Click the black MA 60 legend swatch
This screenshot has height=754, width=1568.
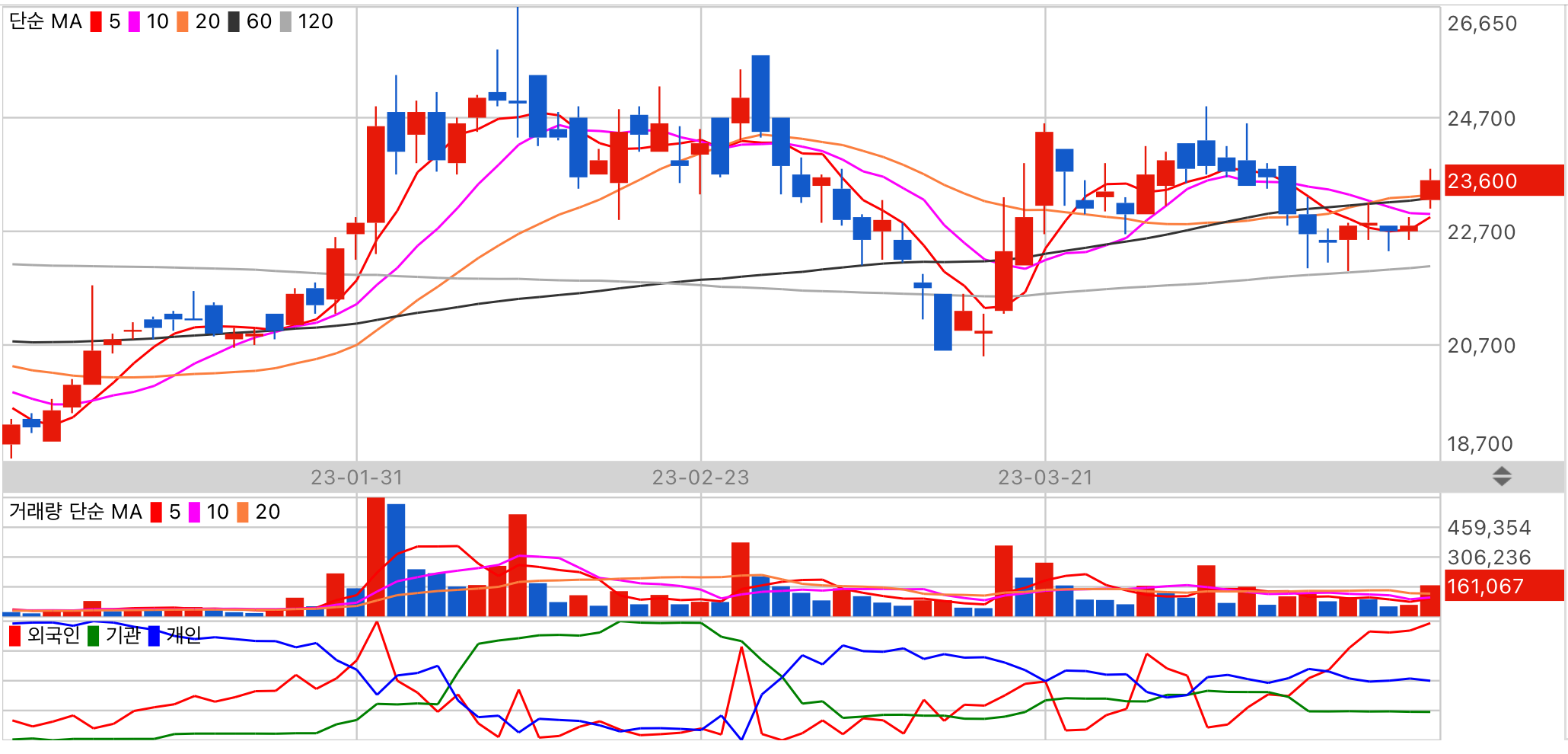(234, 21)
